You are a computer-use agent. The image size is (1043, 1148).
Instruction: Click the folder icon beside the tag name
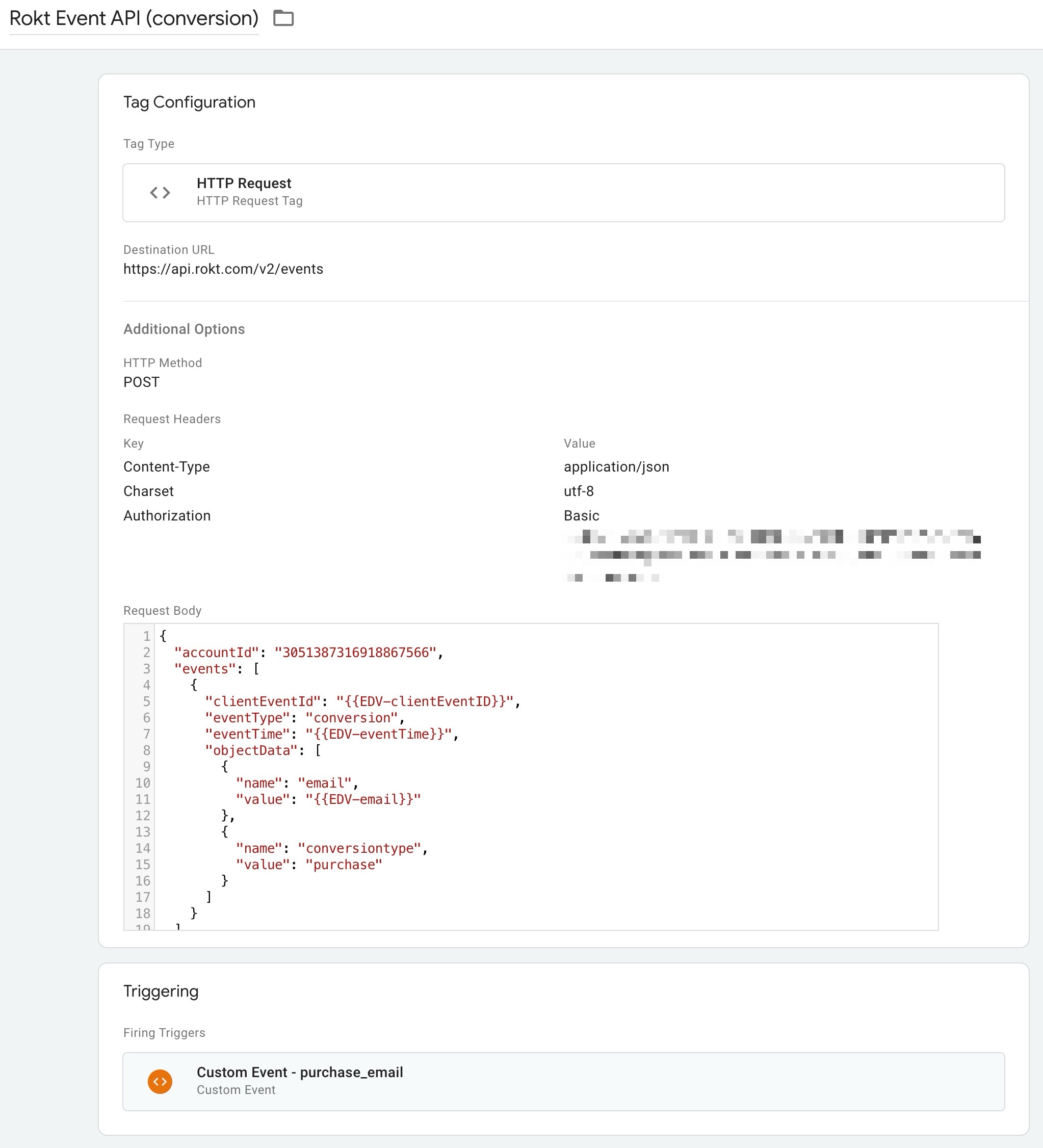(283, 18)
